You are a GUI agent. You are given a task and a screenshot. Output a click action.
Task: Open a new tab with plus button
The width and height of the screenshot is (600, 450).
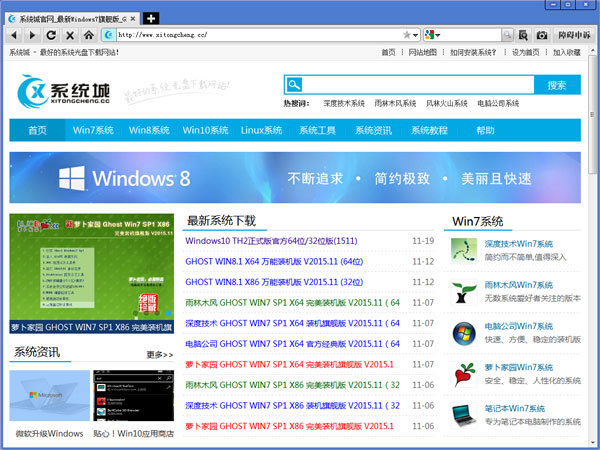pyautogui.click(x=151, y=18)
